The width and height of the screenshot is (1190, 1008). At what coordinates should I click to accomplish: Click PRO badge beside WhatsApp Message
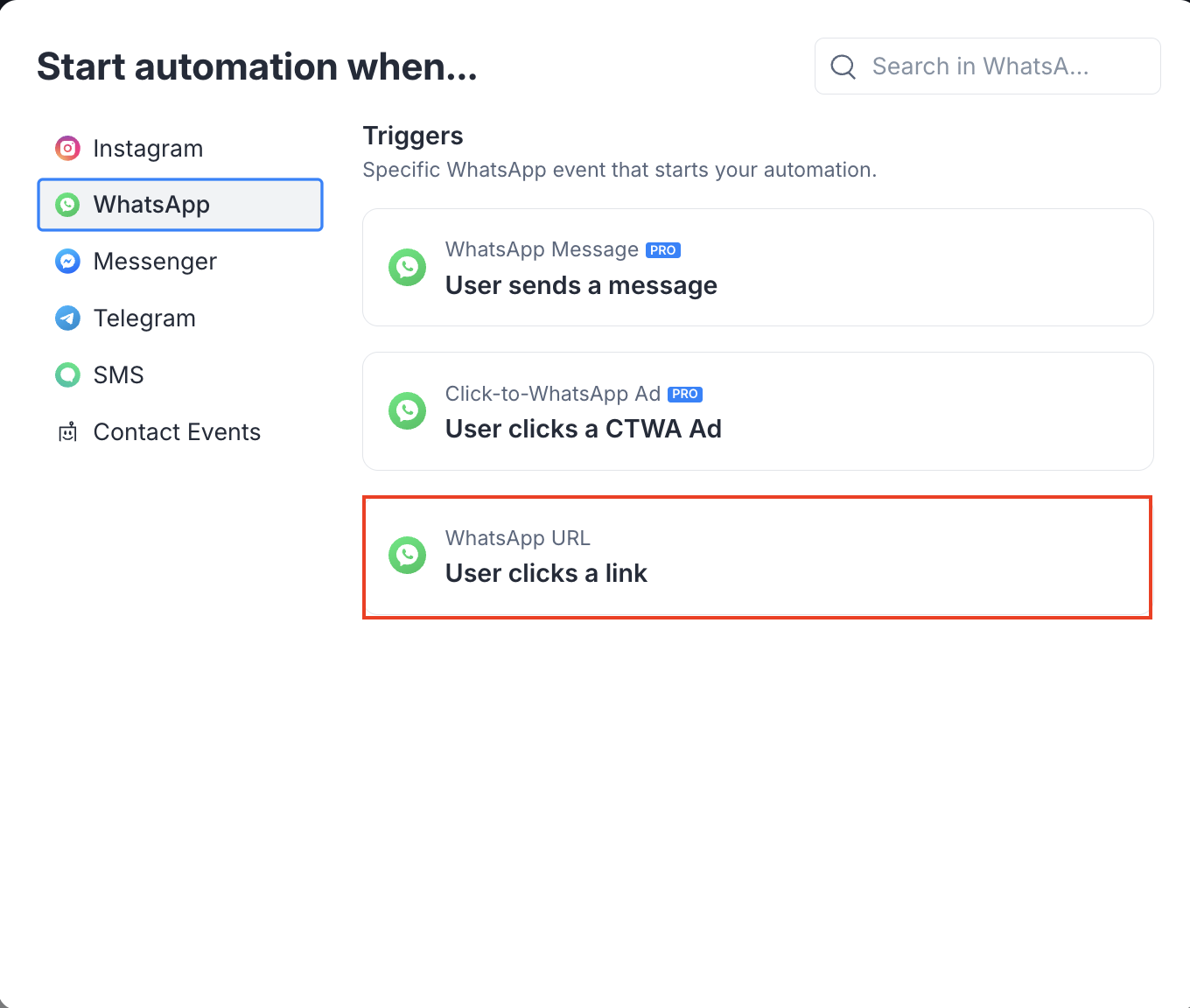tap(663, 250)
